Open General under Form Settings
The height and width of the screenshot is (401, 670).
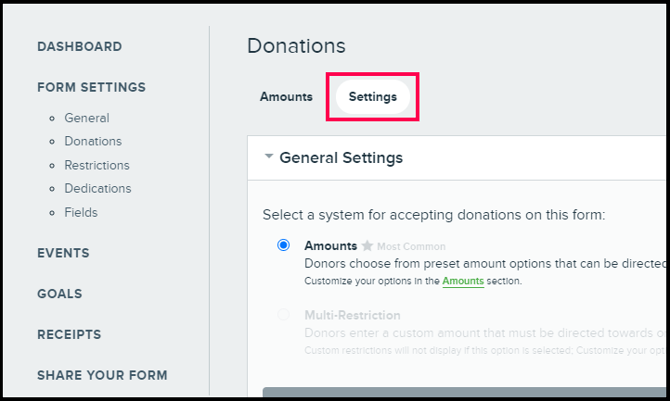[87, 118]
